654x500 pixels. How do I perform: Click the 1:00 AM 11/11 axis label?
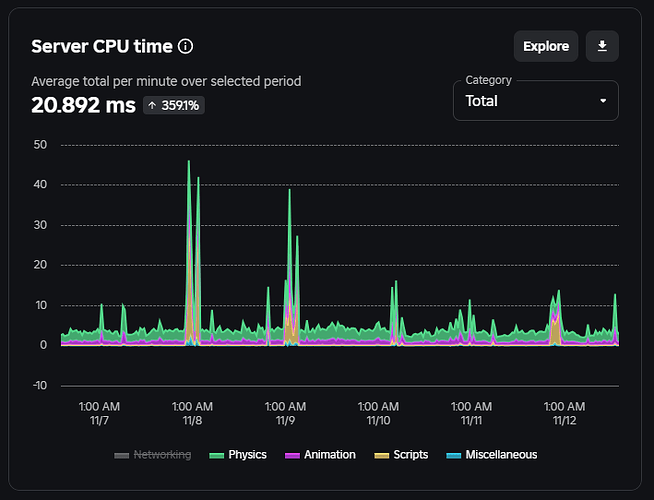pyautogui.click(x=471, y=413)
